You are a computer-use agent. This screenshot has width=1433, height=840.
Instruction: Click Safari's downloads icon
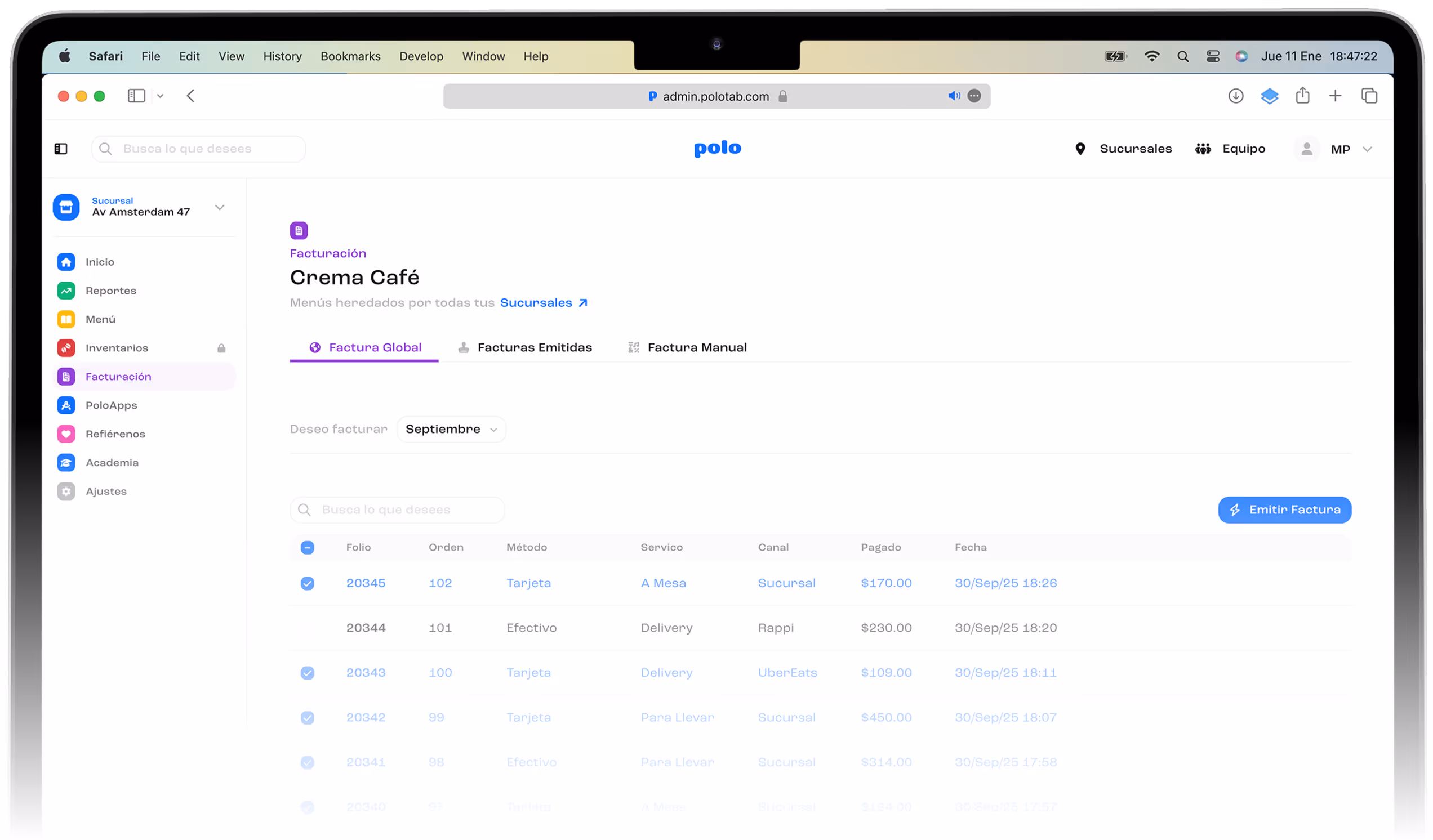(x=1235, y=96)
